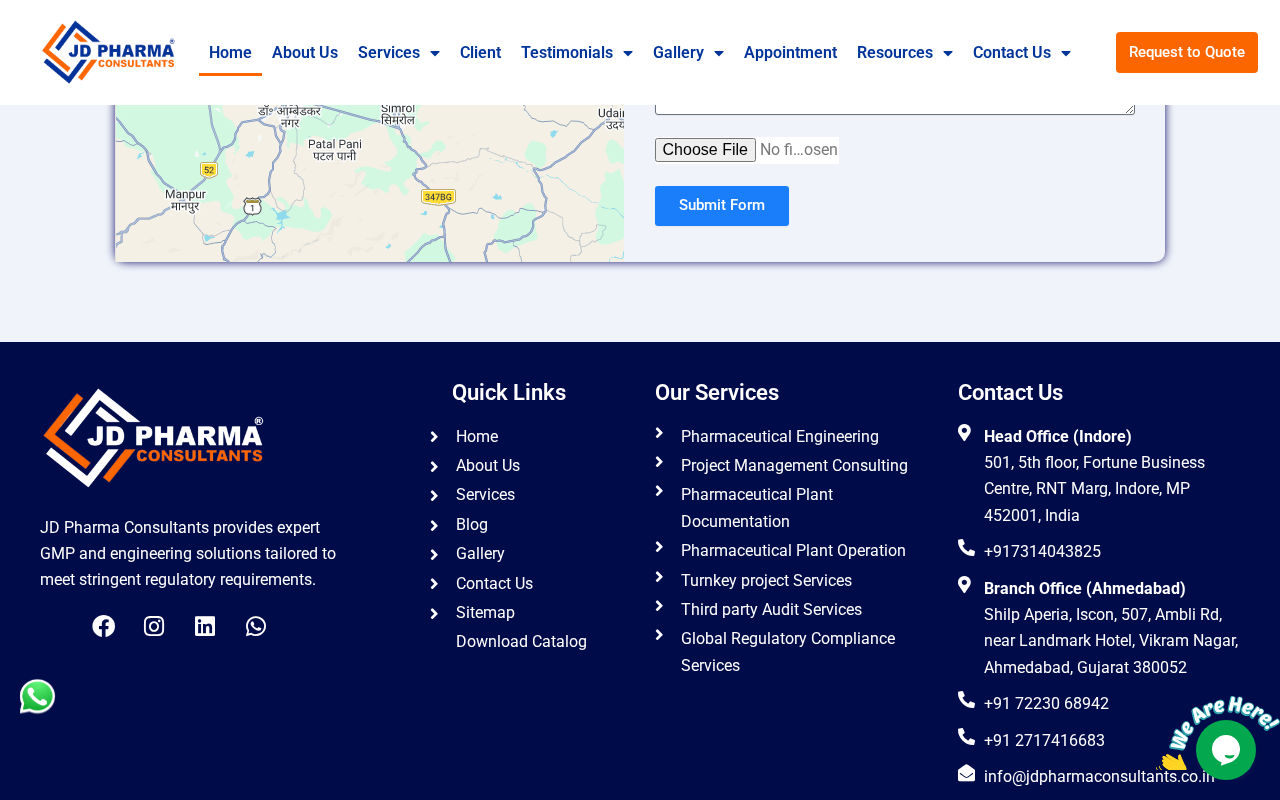Viewport: 1280px width, 800px height.
Task: Open the LinkedIn icon in footer
Action: [205, 626]
